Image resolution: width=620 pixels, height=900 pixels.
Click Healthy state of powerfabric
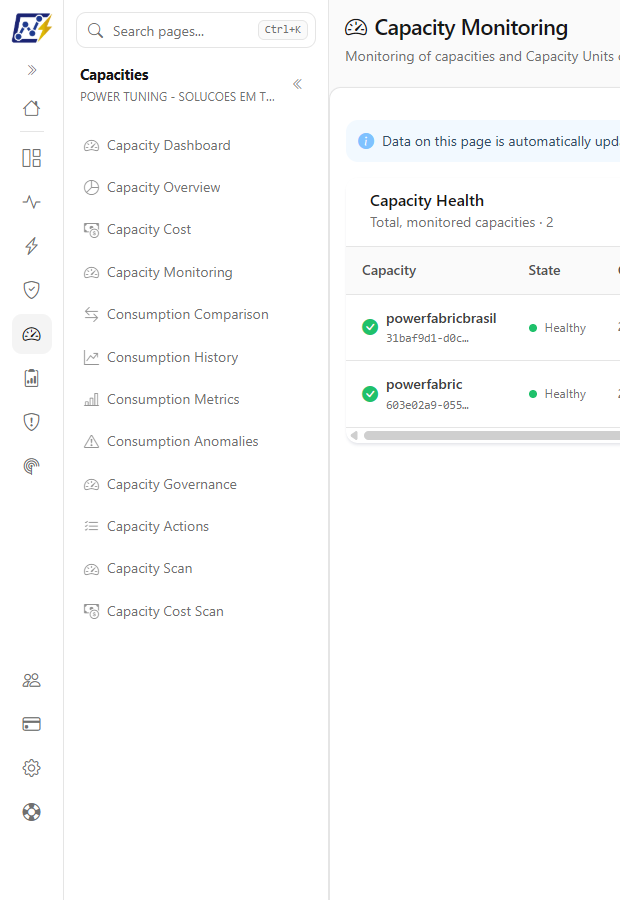(x=557, y=394)
